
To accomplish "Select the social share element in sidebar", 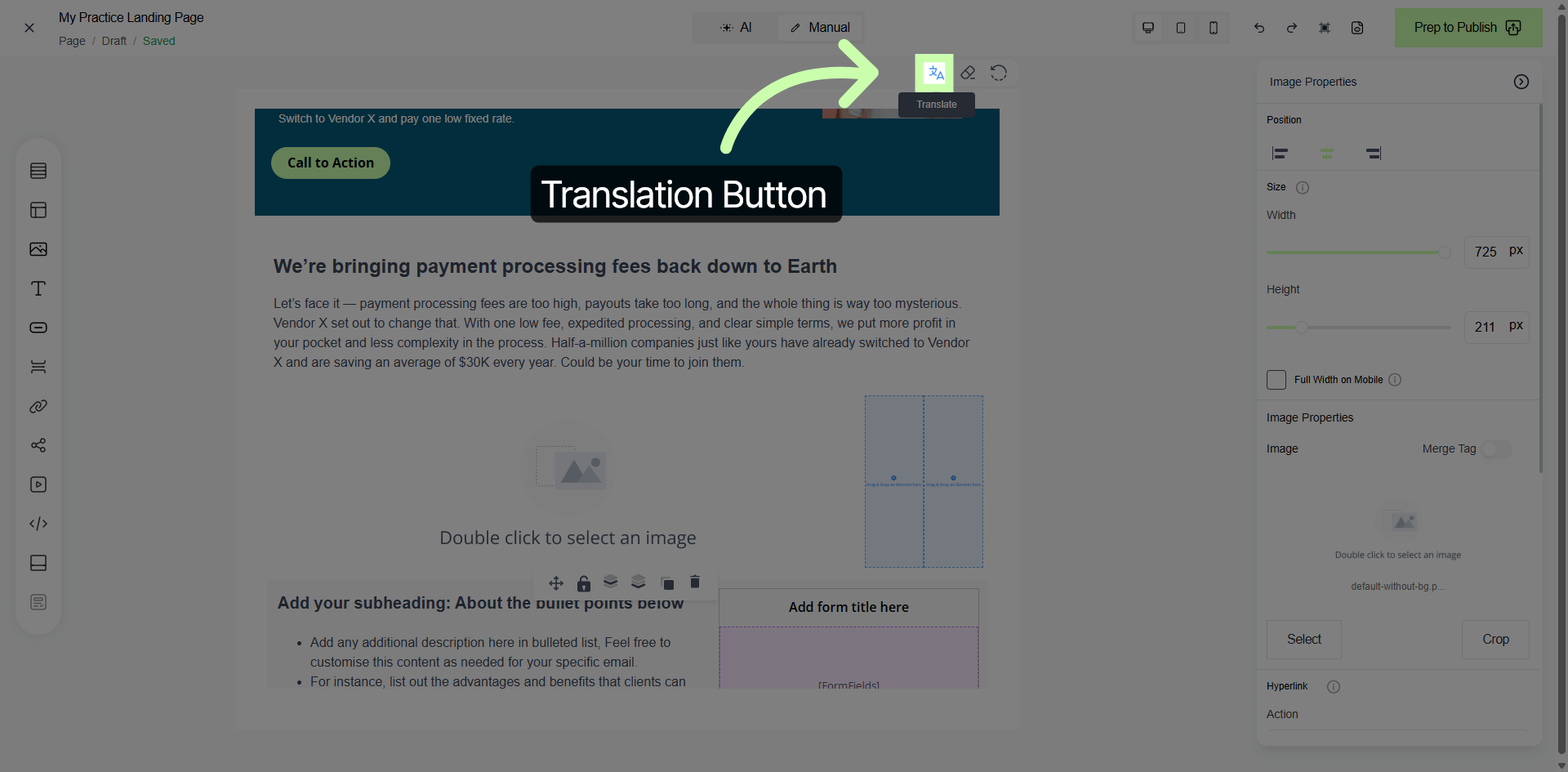I will pyautogui.click(x=38, y=445).
